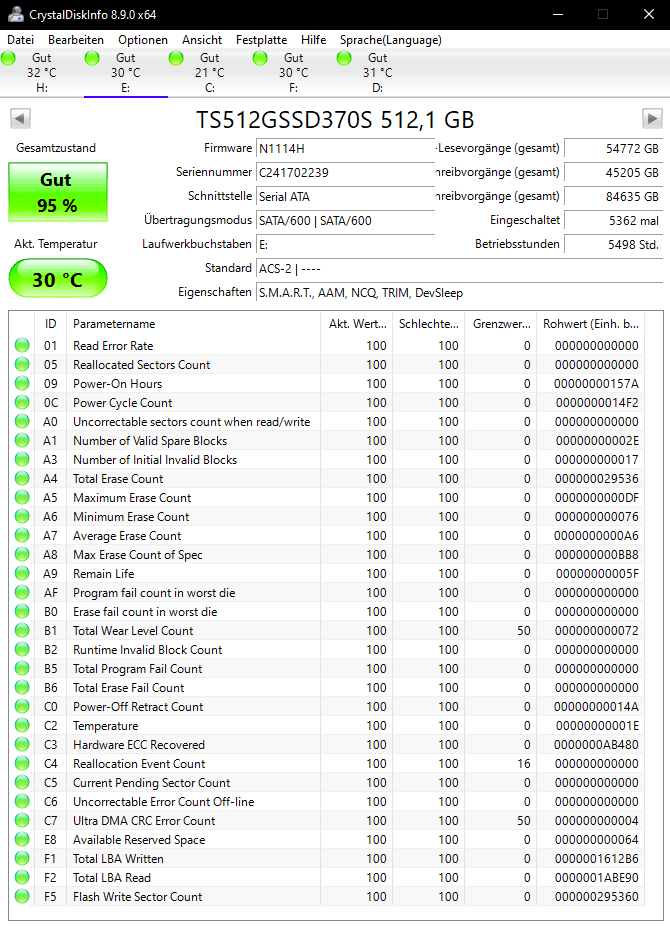Click the ID column header
This screenshot has width=670, height=927.
click(x=50, y=323)
